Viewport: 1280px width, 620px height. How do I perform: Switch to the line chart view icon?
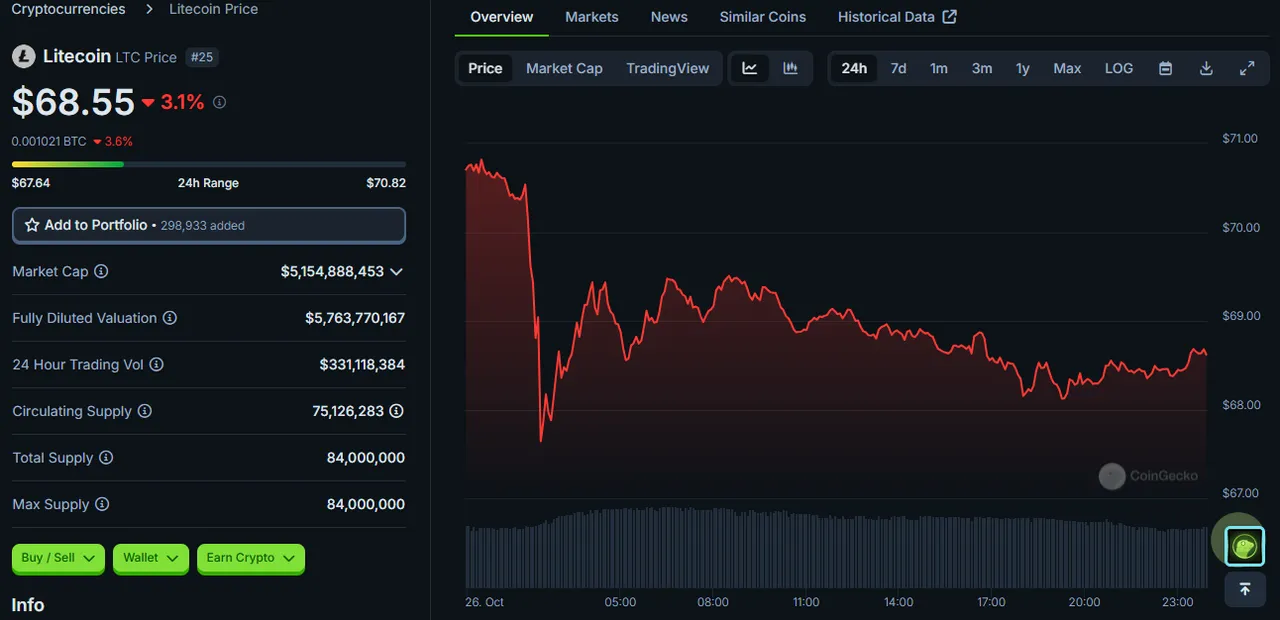[750, 68]
